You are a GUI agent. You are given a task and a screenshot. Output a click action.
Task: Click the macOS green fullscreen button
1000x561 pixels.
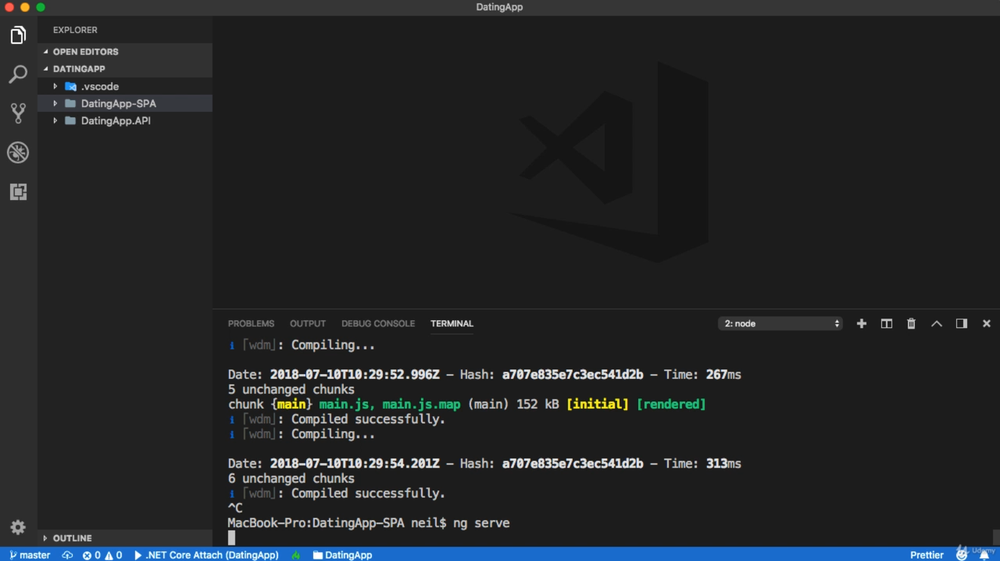click(41, 7)
